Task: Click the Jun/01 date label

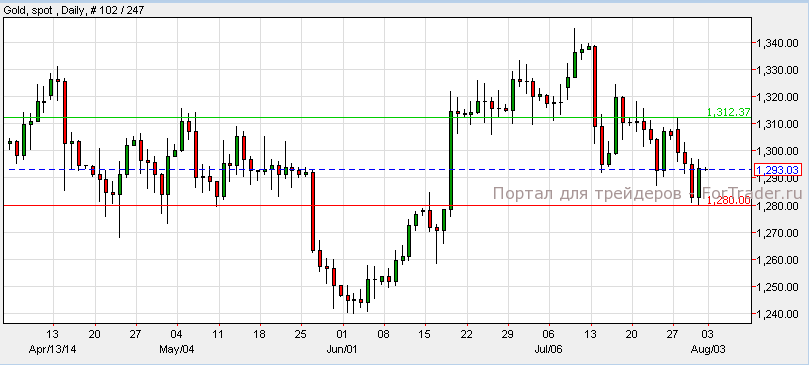Action: point(343,349)
